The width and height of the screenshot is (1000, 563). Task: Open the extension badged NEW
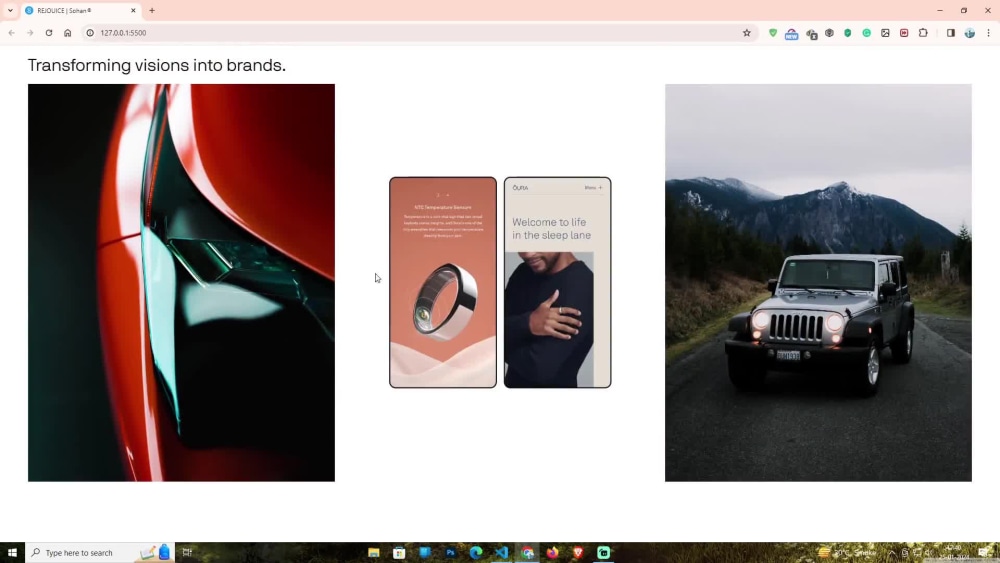(791, 34)
